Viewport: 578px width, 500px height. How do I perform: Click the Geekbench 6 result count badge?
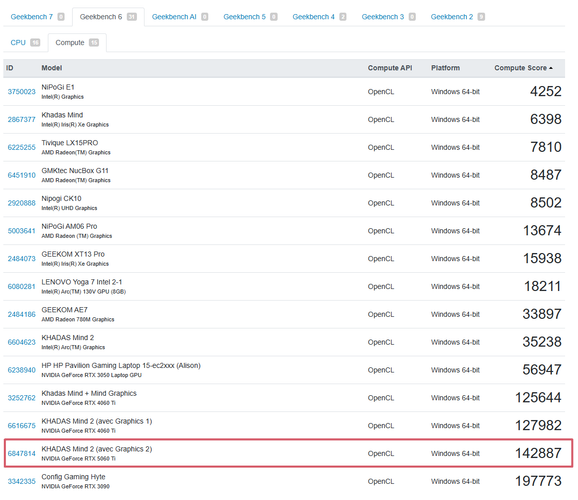coord(132,17)
